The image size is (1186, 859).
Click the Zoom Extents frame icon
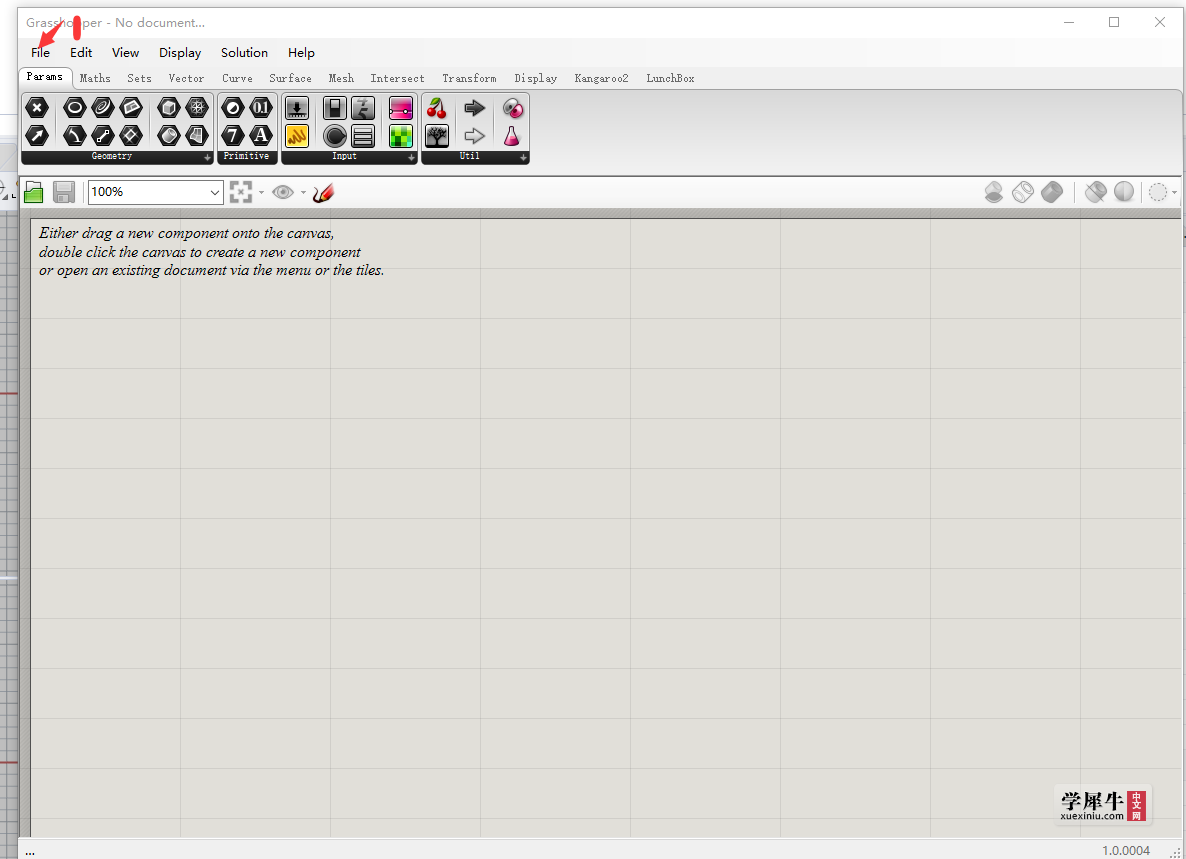click(241, 192)
